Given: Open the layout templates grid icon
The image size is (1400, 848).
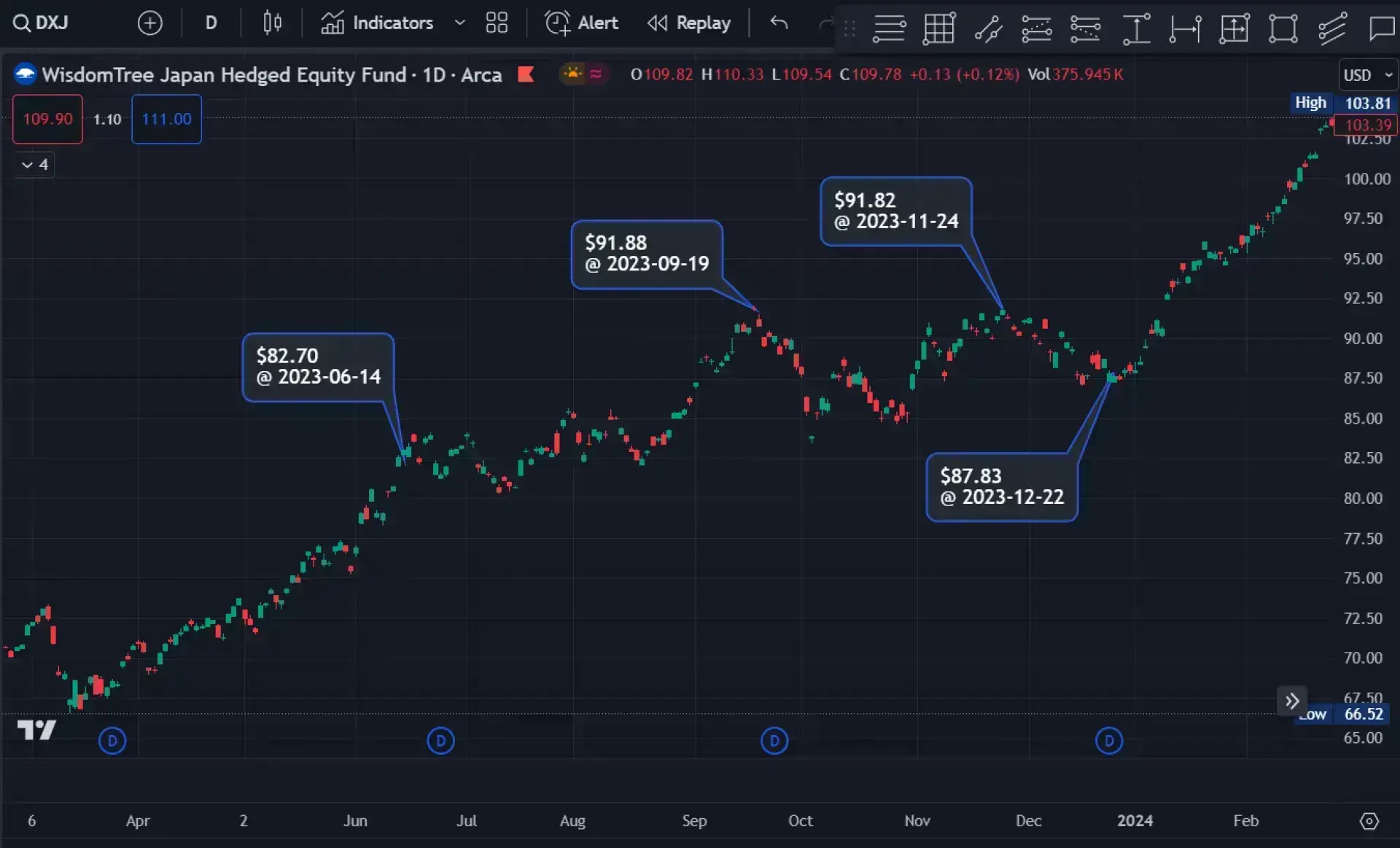Looking at the screenshot, I should click(497, 23).
